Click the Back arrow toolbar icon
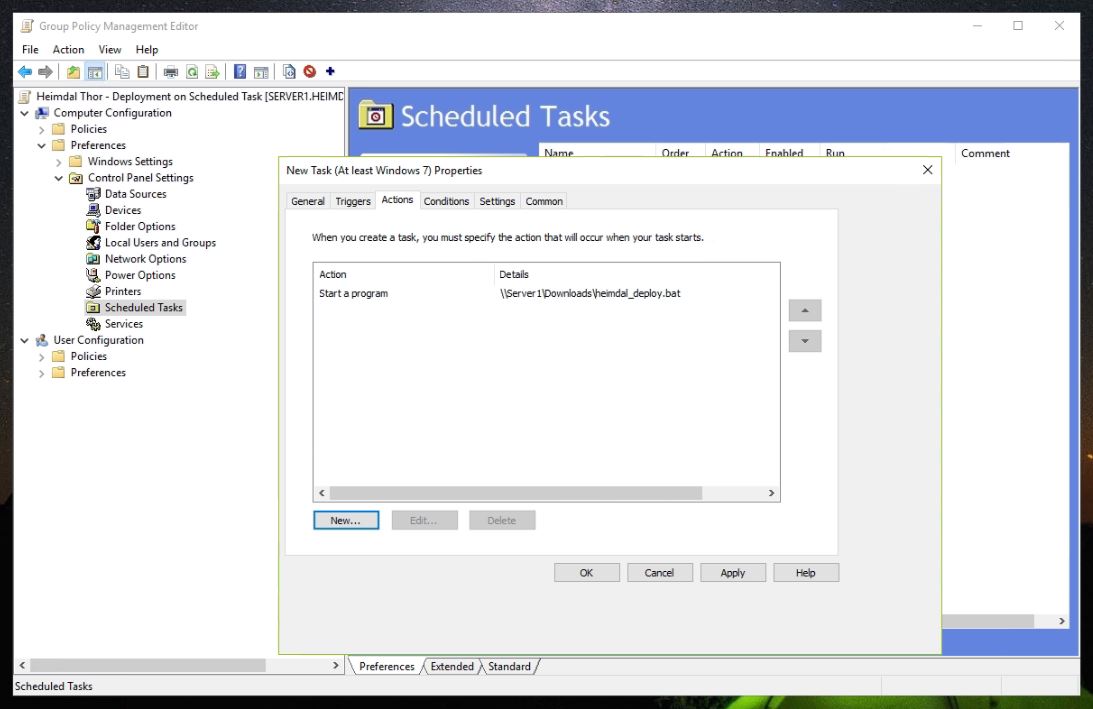The image size is (1093, 709). pyautogui.click(x=25, y=71)
